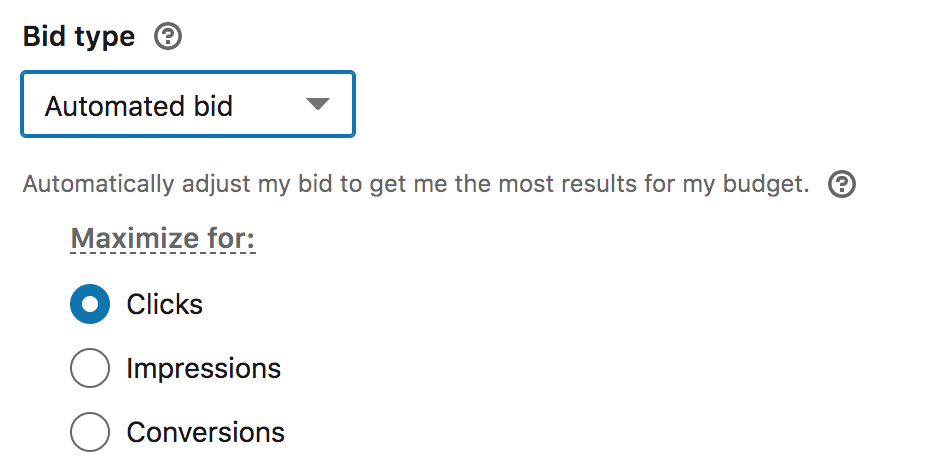
Task: Click the 'Bid type' heading label
Action: [x=78, y=37]
